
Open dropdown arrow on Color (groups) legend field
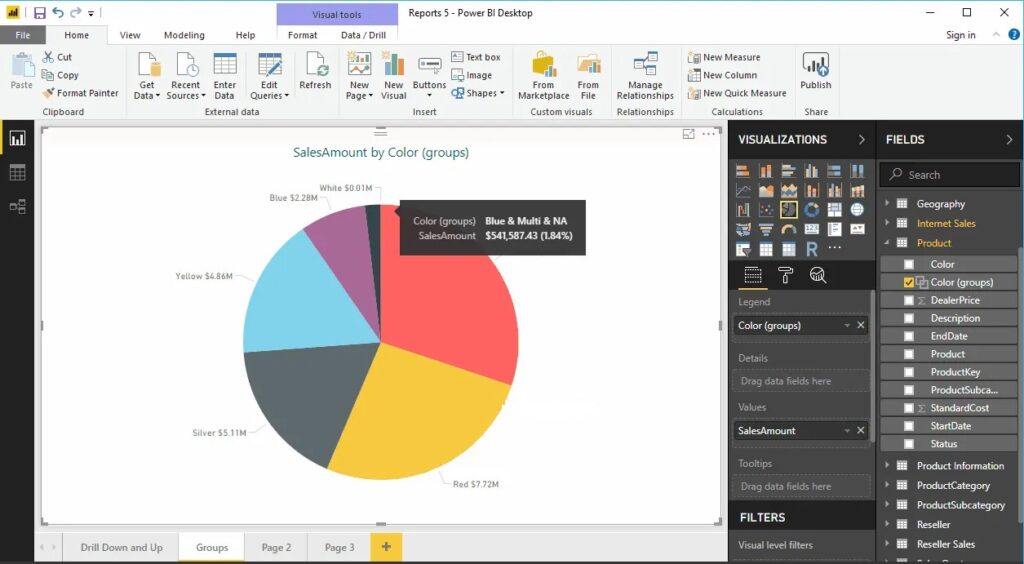tap(847, 325)
